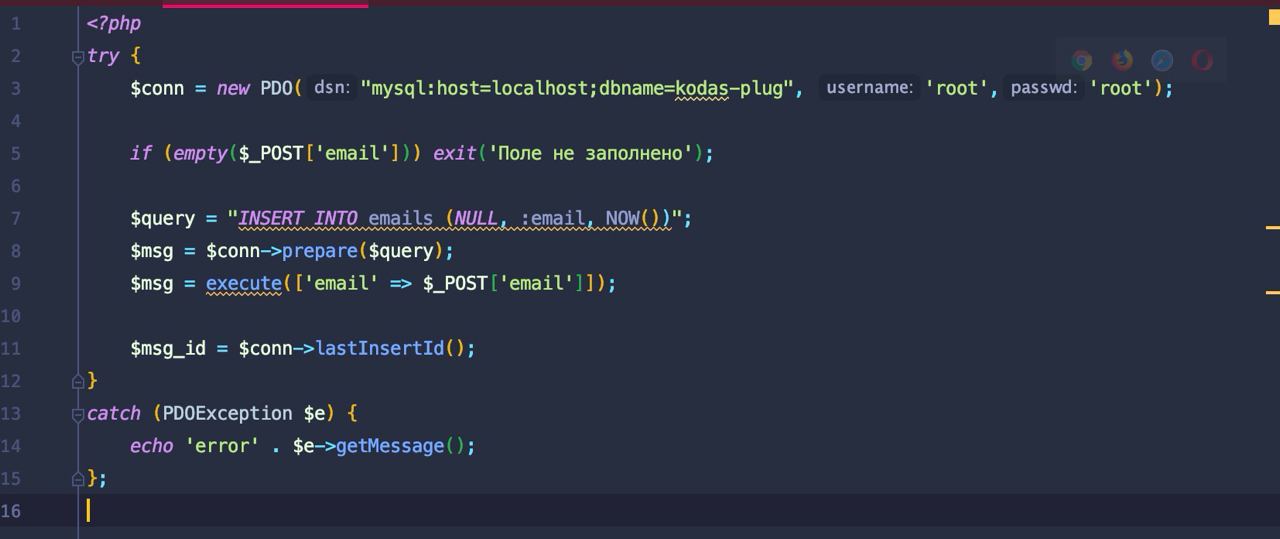Click the 'prepare' method call
The width and height of the screenshot is (1280, 539).
coord(320,251)
